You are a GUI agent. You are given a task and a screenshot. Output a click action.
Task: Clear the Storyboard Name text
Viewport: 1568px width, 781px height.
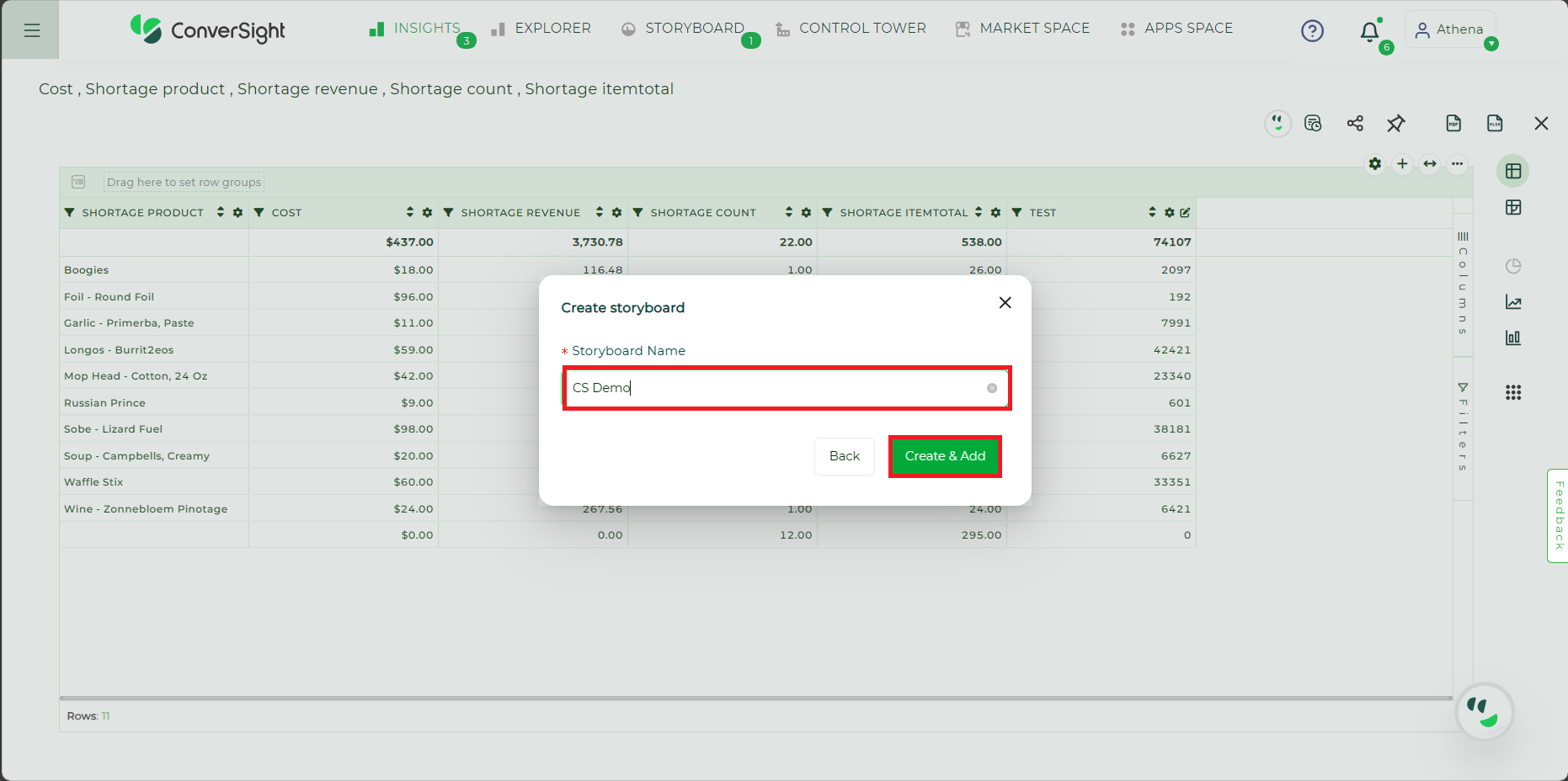992,388
